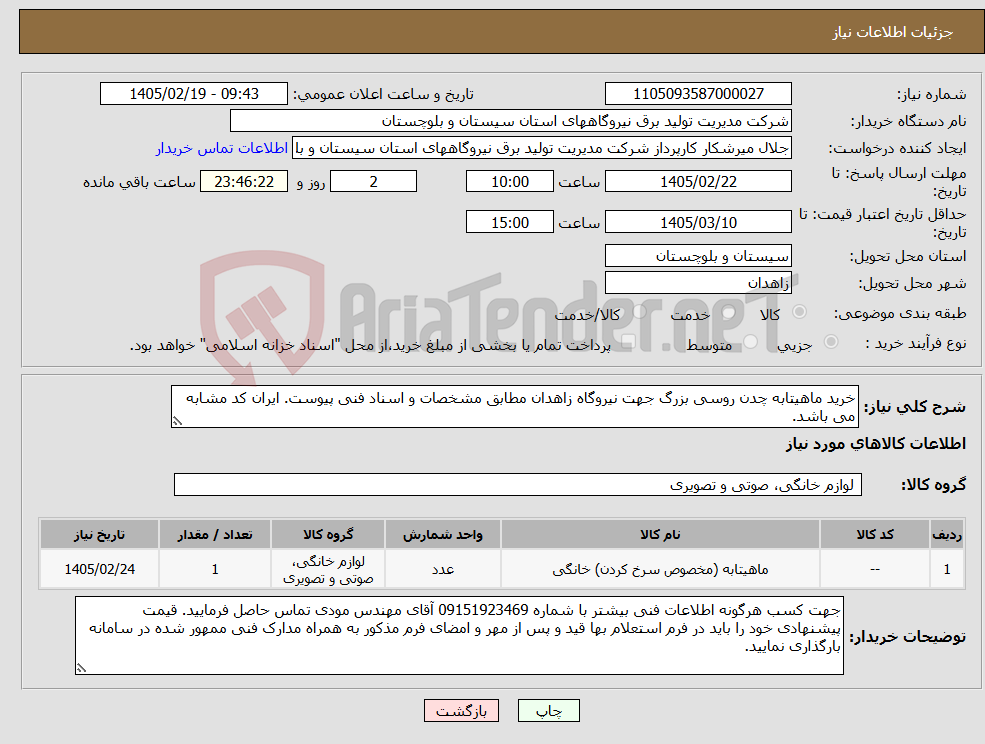Select the خدمت radio button
The height and width of the screenshot is (744, 985).
729,312
